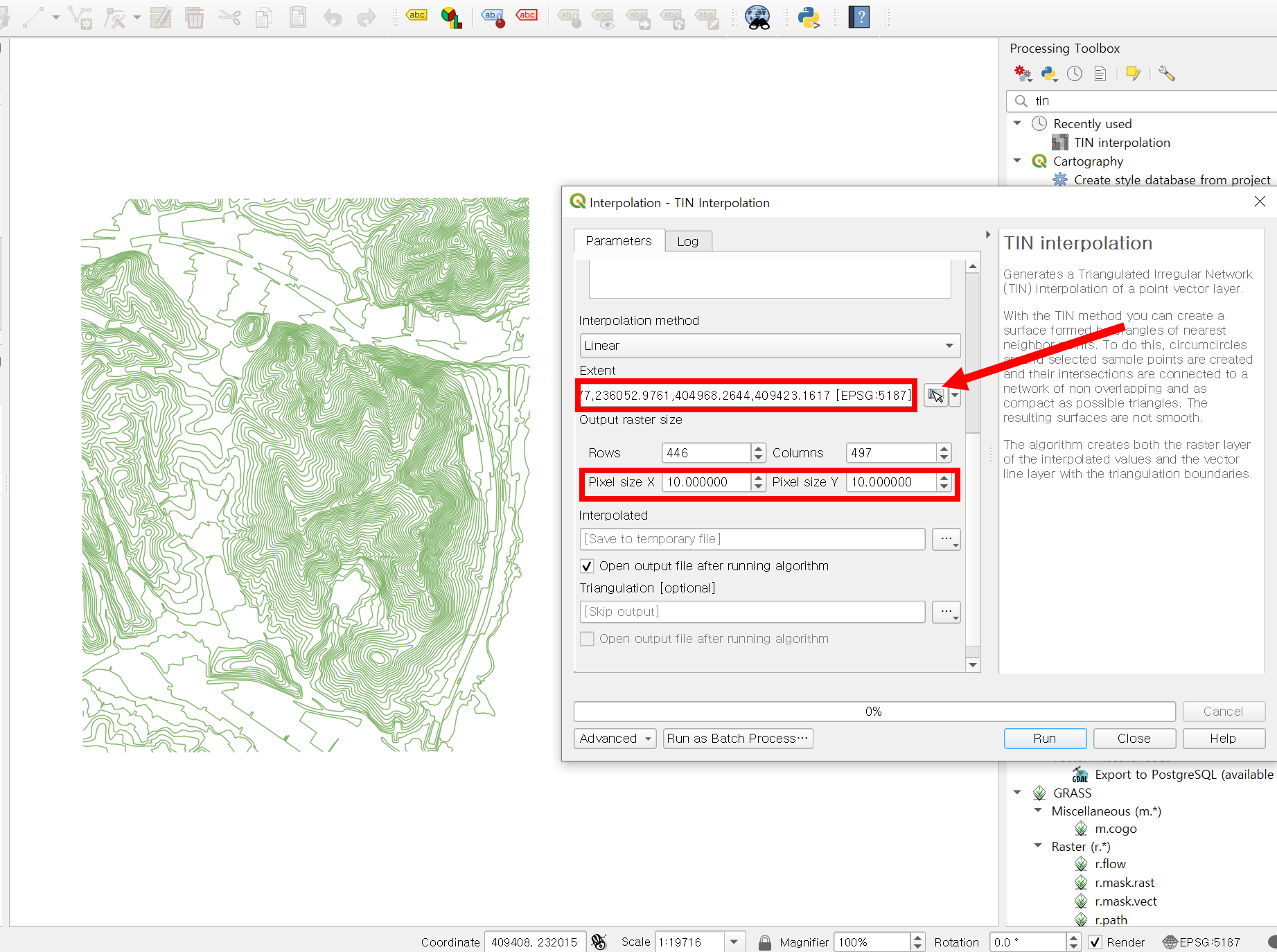Open the Python console from the toolbar

(809, 17)
